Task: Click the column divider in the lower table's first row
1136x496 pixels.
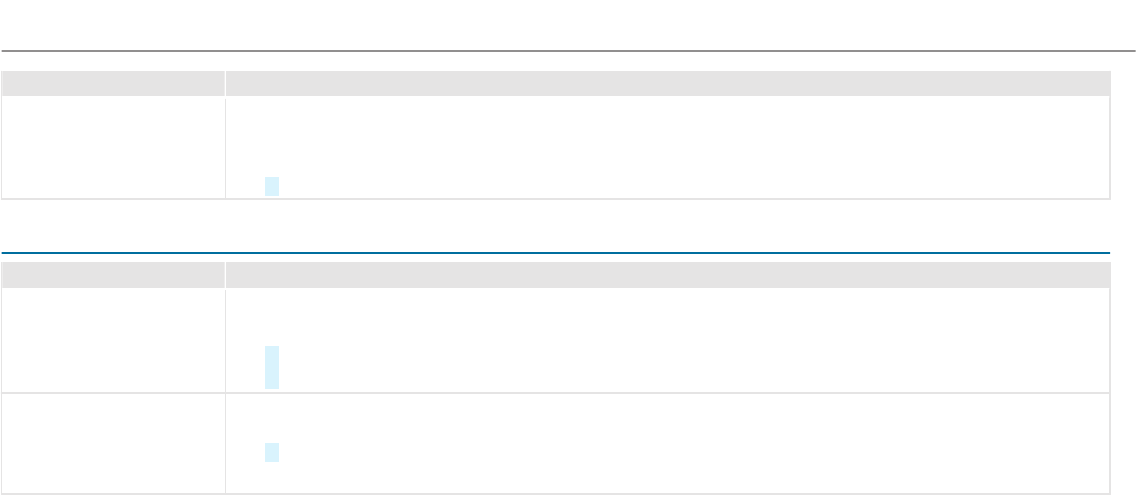Action: (225, 340)
